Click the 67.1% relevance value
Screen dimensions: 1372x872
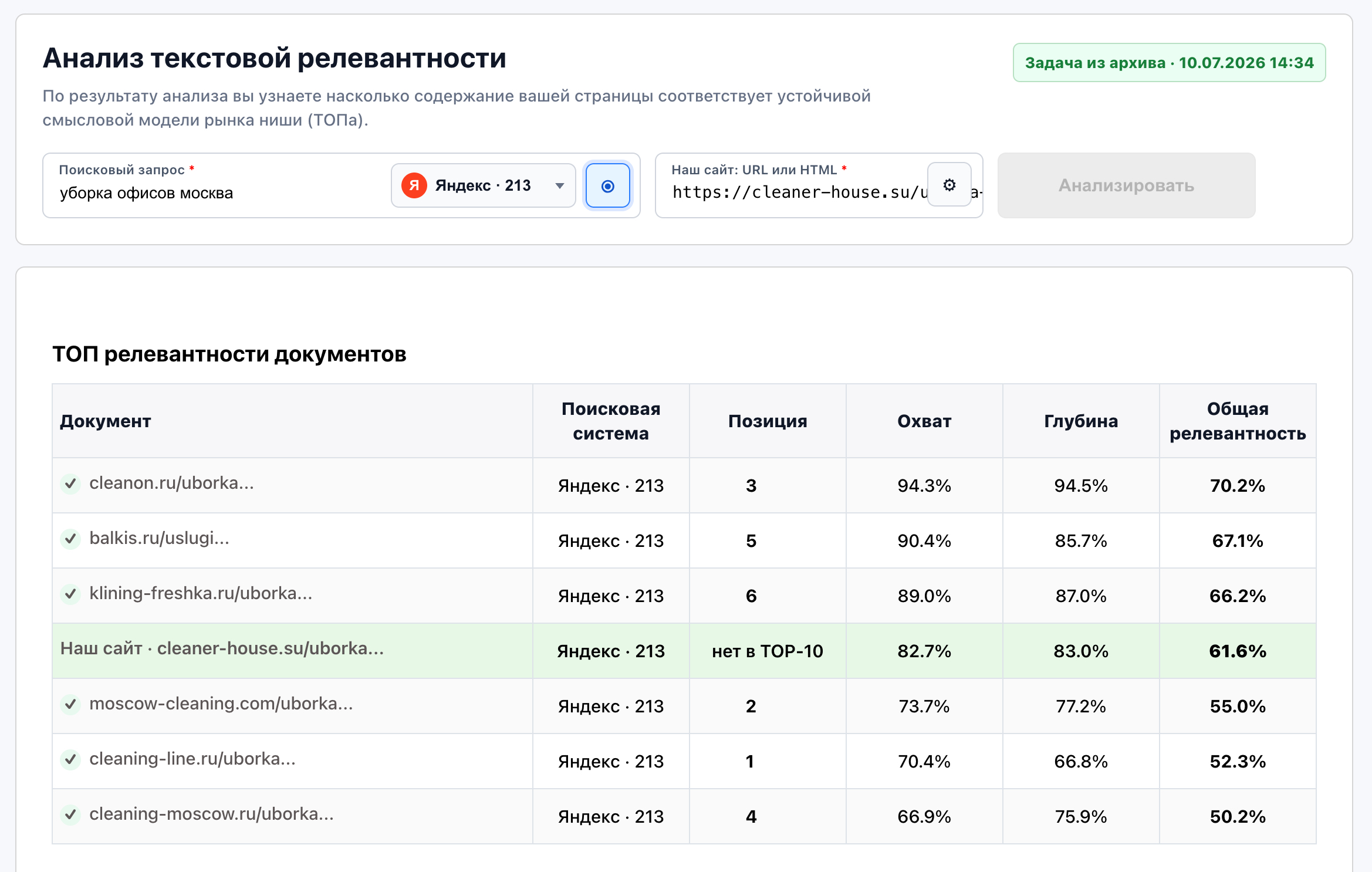tap(1238, 541)
